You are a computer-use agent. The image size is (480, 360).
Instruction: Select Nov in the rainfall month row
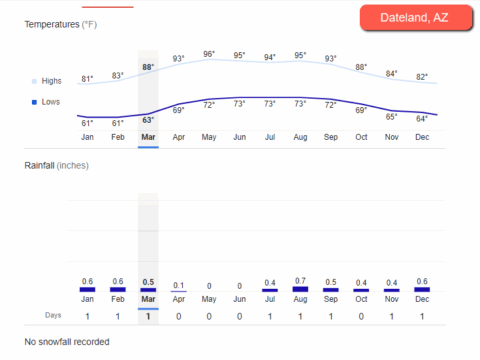tap(392, 299)
